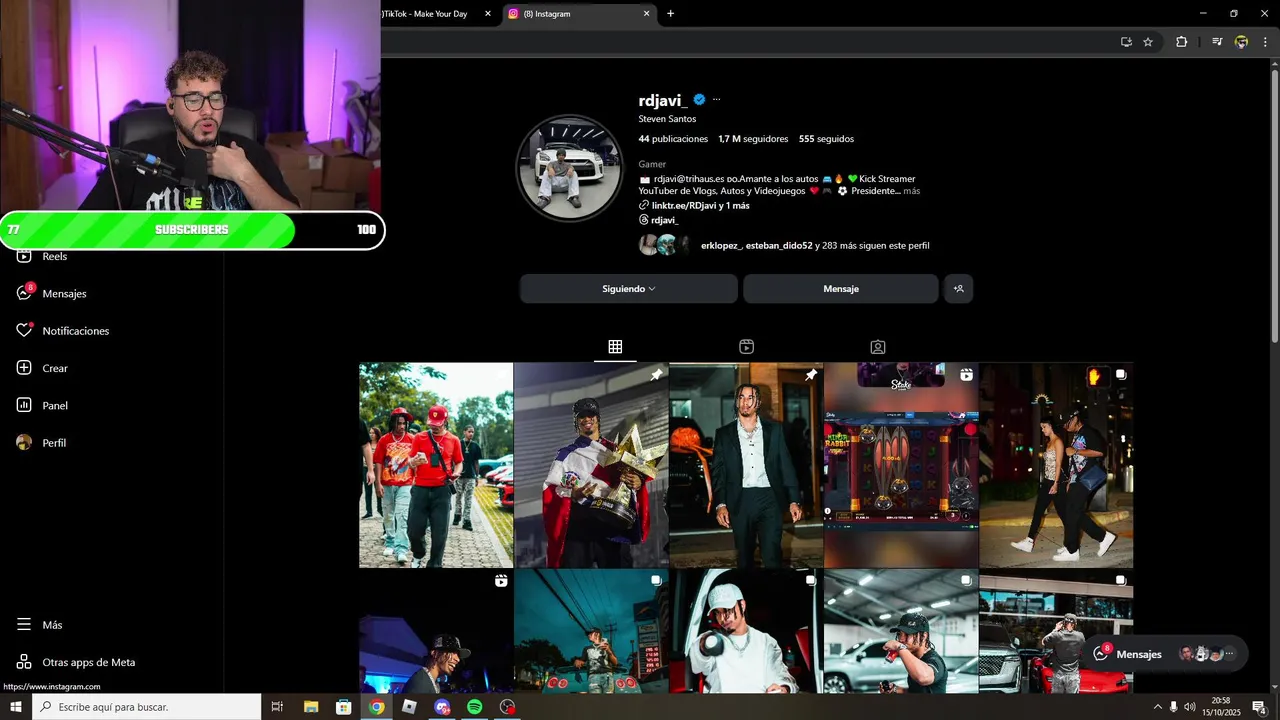Open post of man in white cap pointing
The width and height of the screenshot is (1280, 720).
point(746,632)
